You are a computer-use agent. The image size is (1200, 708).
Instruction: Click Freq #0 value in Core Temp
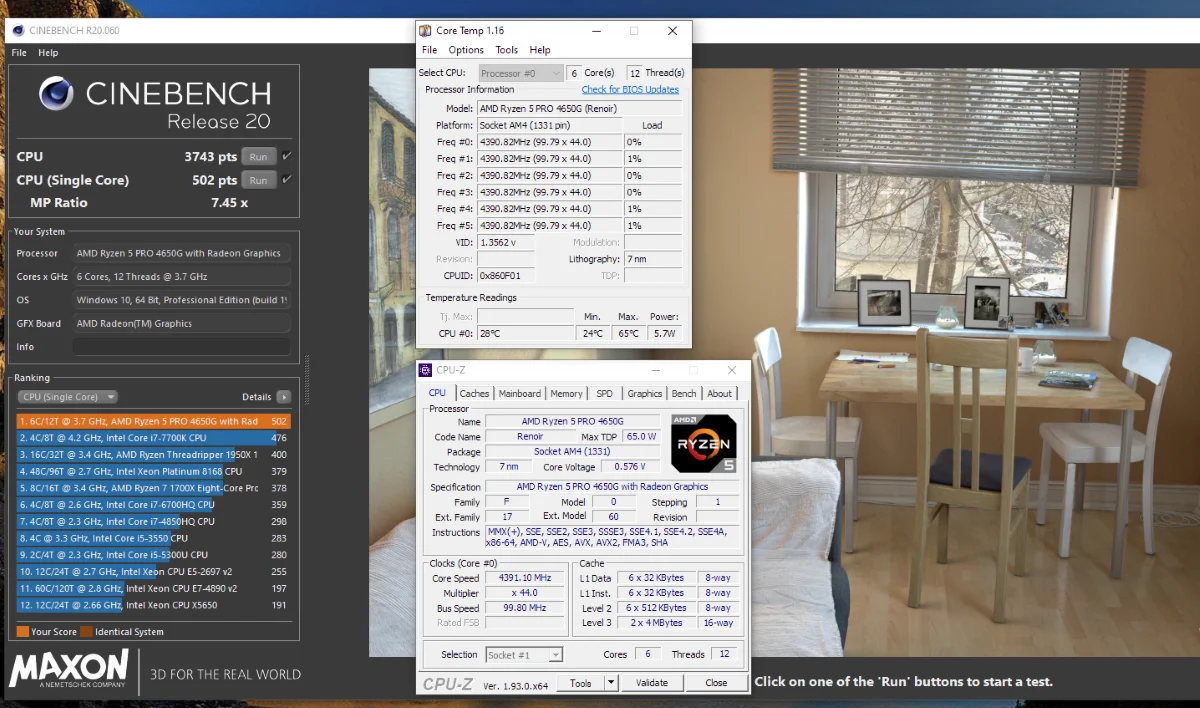549,142
